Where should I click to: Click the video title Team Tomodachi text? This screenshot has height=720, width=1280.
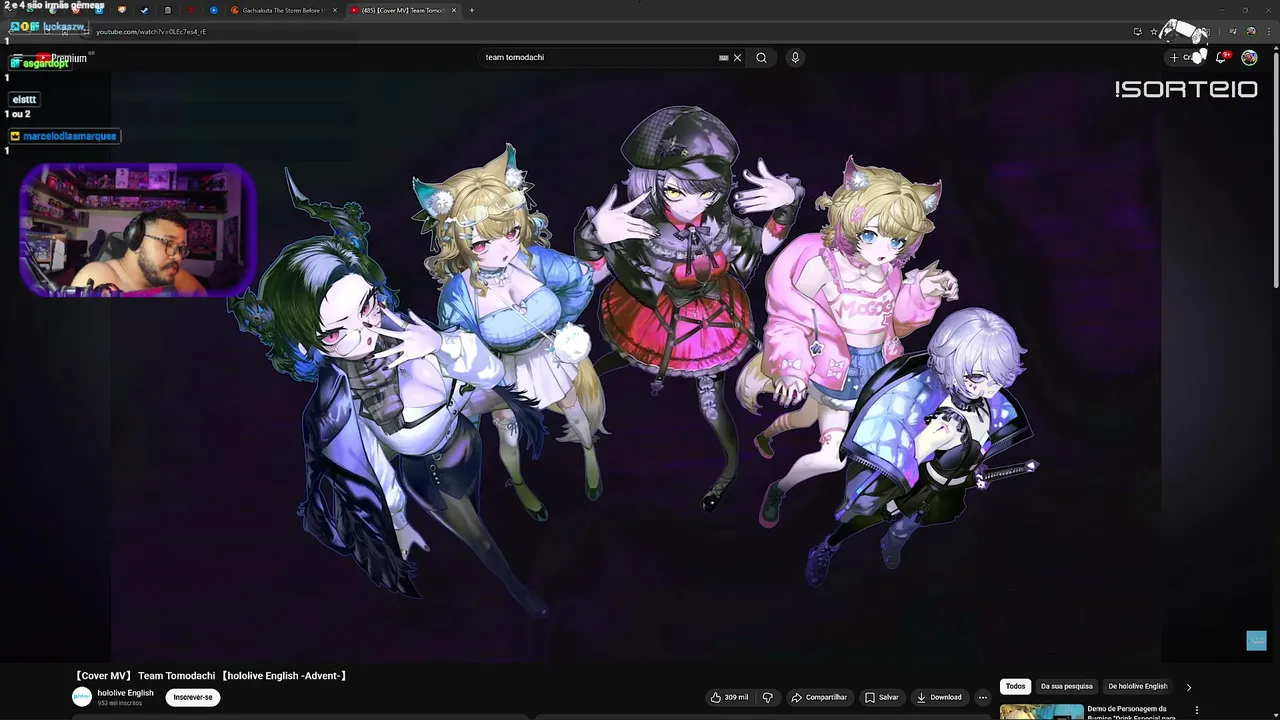click(212, 676)
